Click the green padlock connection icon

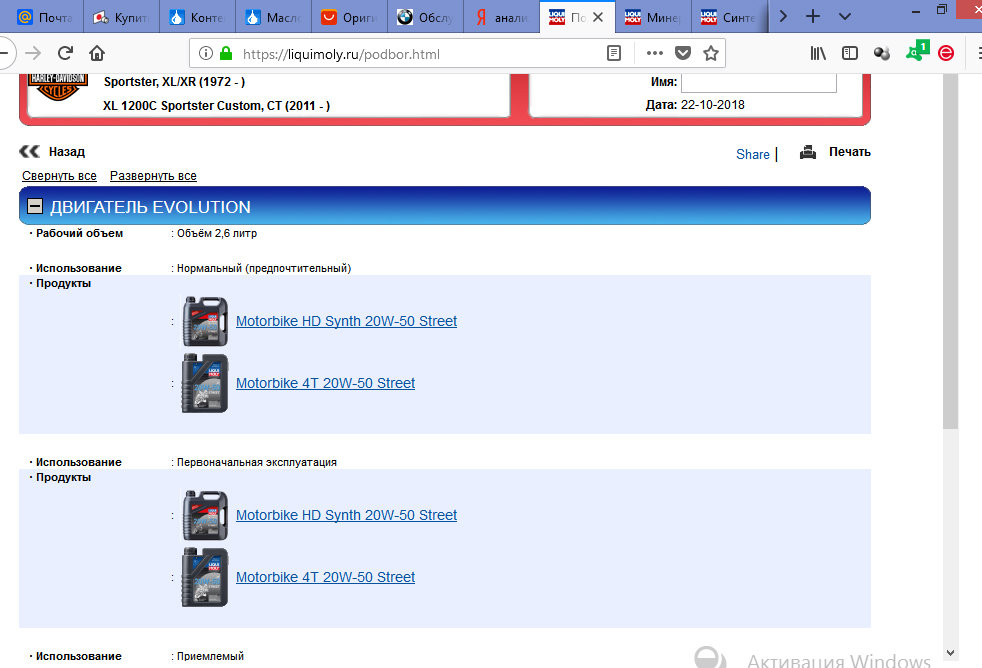[x=226, y=54]
